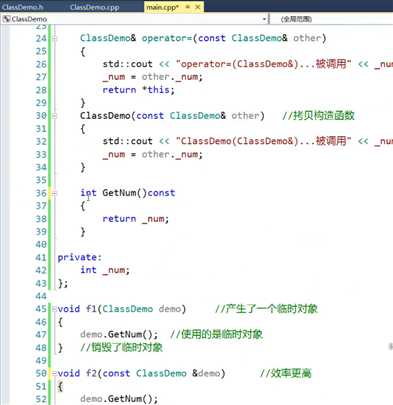This screenshot has width=393, height=405.
Task: Switch to the ClassDemo.h tab
Action: pyautogui.click(x=22, y=7)
